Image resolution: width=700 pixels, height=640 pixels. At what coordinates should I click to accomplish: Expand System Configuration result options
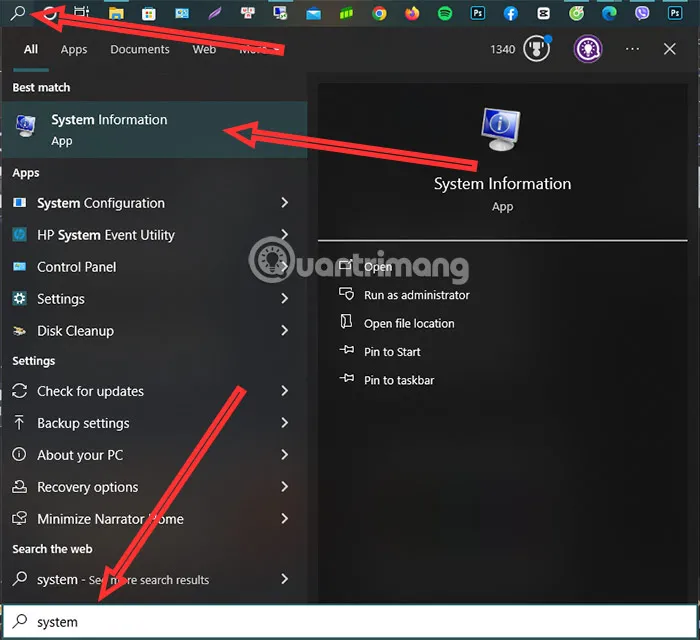coord(285,203)
